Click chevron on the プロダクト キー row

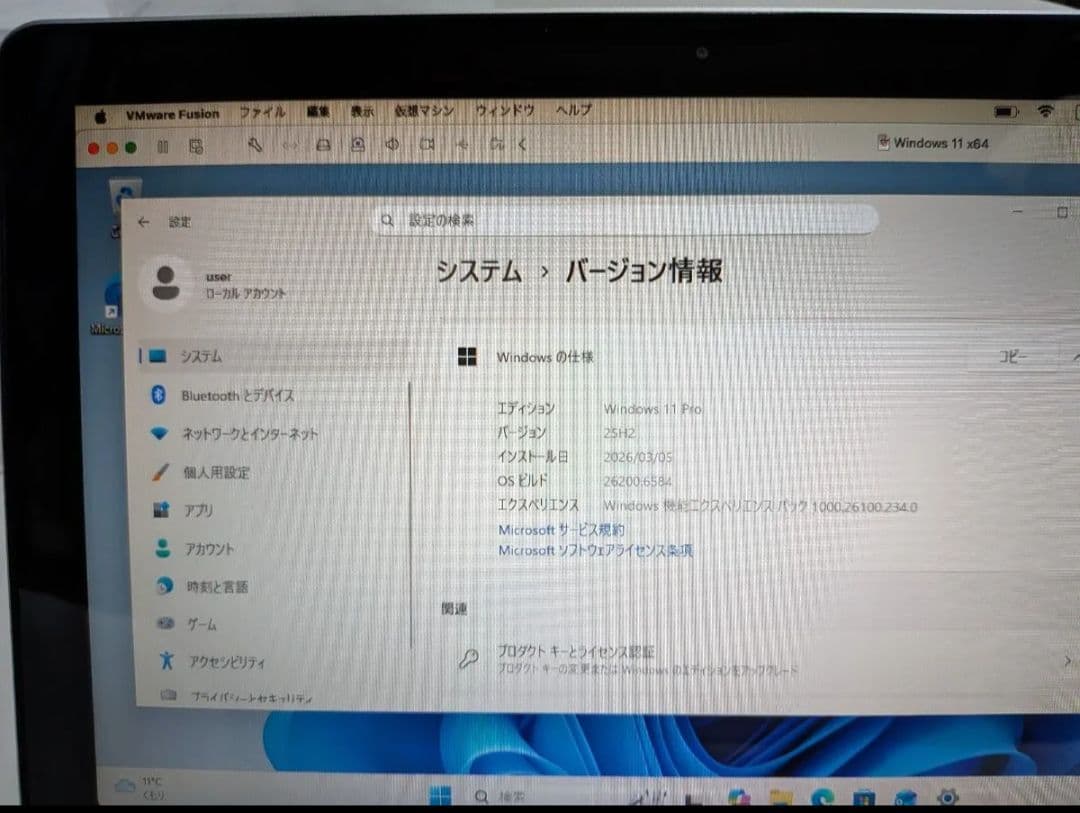tap(1068, 661)
